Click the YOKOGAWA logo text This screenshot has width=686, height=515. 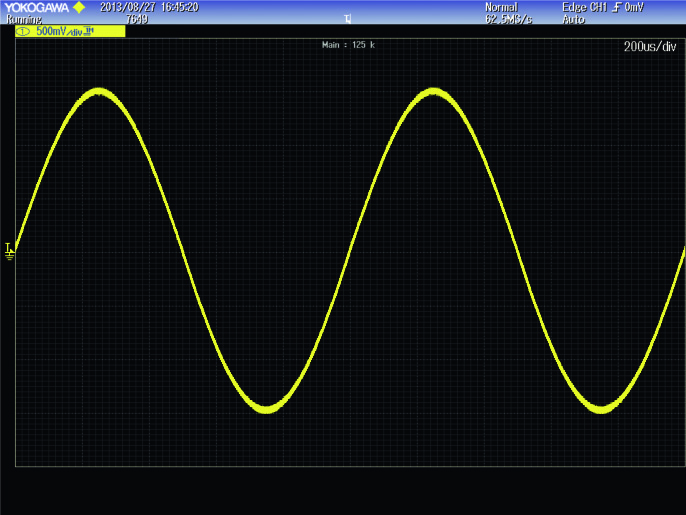click(x=36, y=7)
